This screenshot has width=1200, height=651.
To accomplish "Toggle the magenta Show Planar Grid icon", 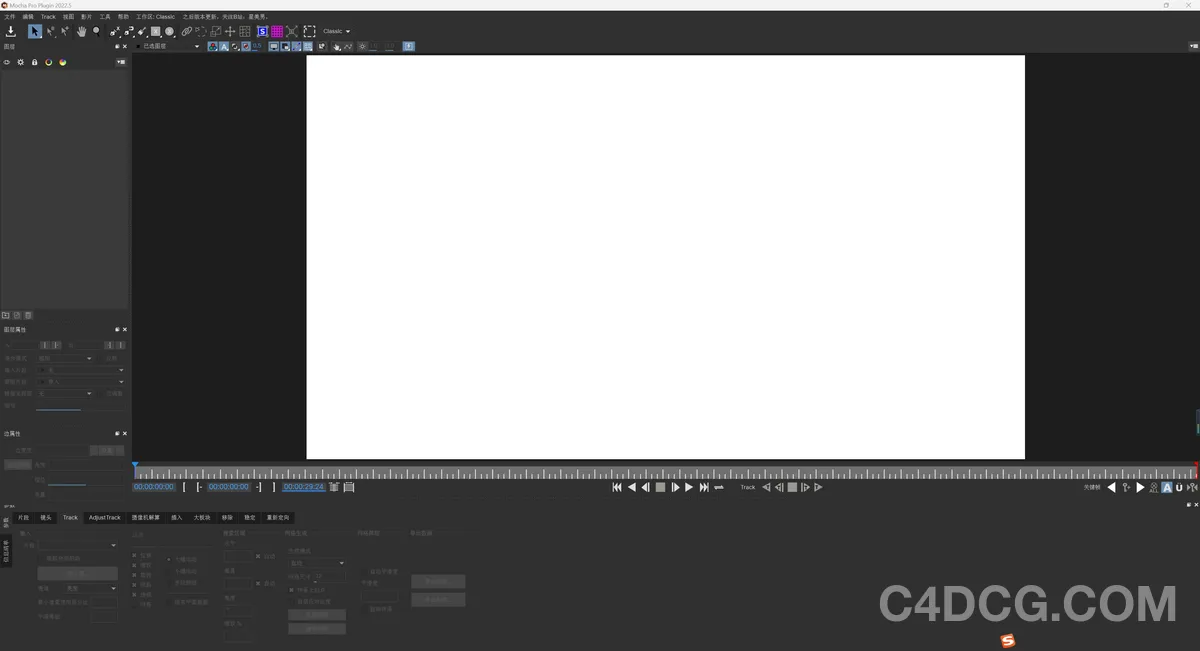I will tap(275, 31).
